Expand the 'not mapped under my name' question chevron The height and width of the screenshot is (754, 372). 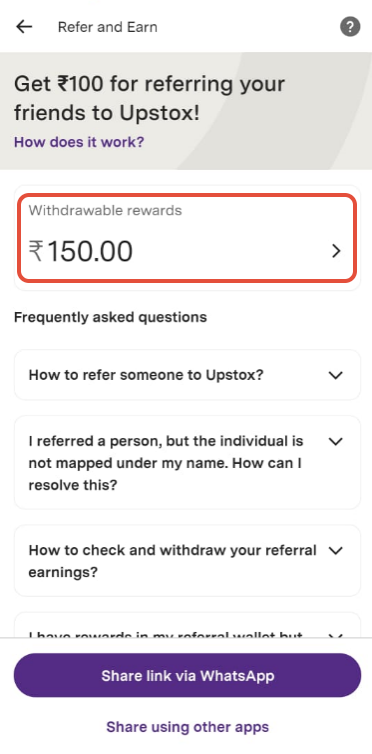click(x=335, y=441)
